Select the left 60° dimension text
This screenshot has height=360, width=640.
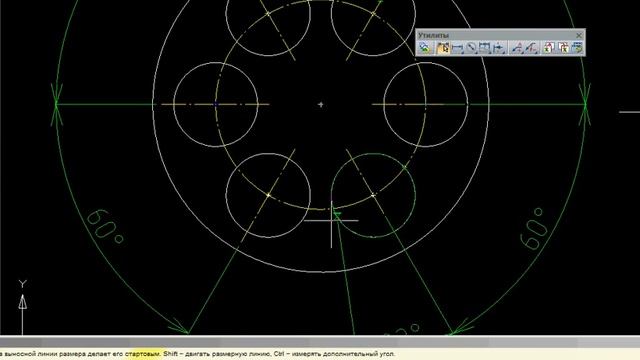(x=105, y=227)
